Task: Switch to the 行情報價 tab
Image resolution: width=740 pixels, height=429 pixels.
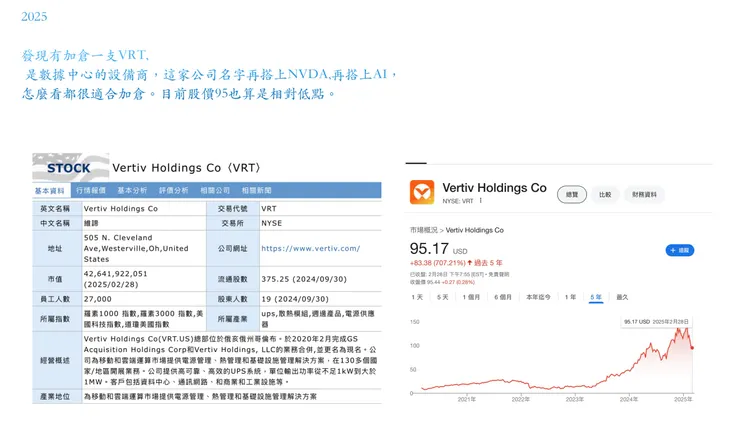Action: 91,190
